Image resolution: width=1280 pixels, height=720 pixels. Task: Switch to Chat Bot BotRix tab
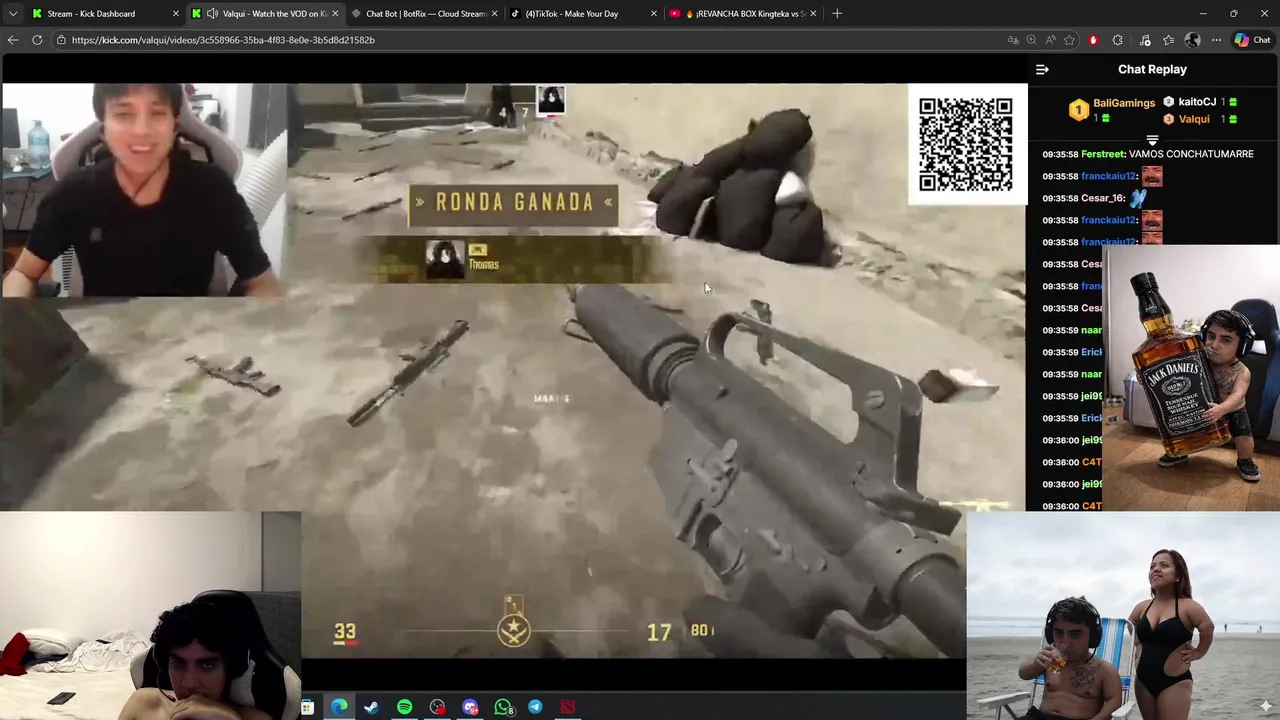point(426,14)
